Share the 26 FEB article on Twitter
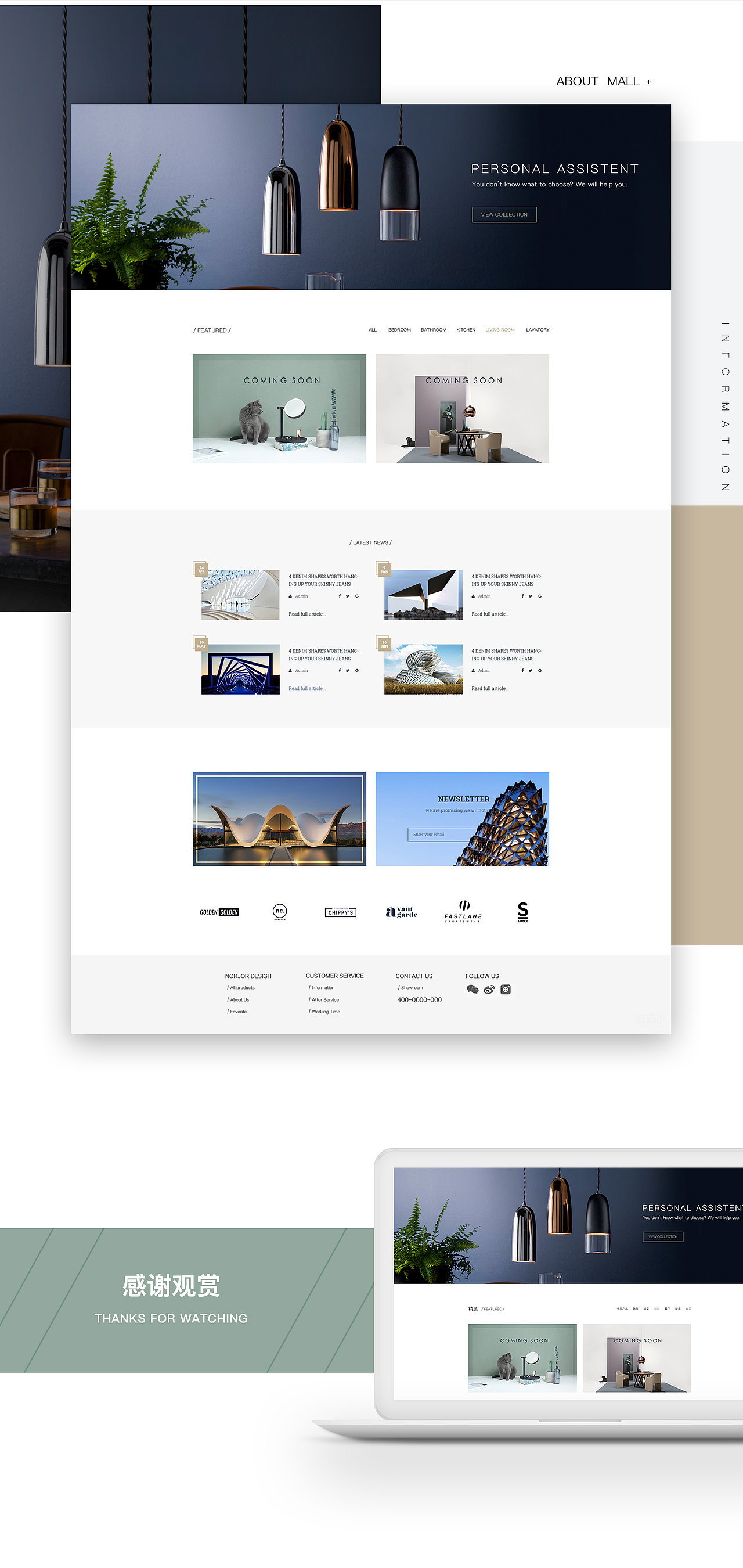 [348, 596]
